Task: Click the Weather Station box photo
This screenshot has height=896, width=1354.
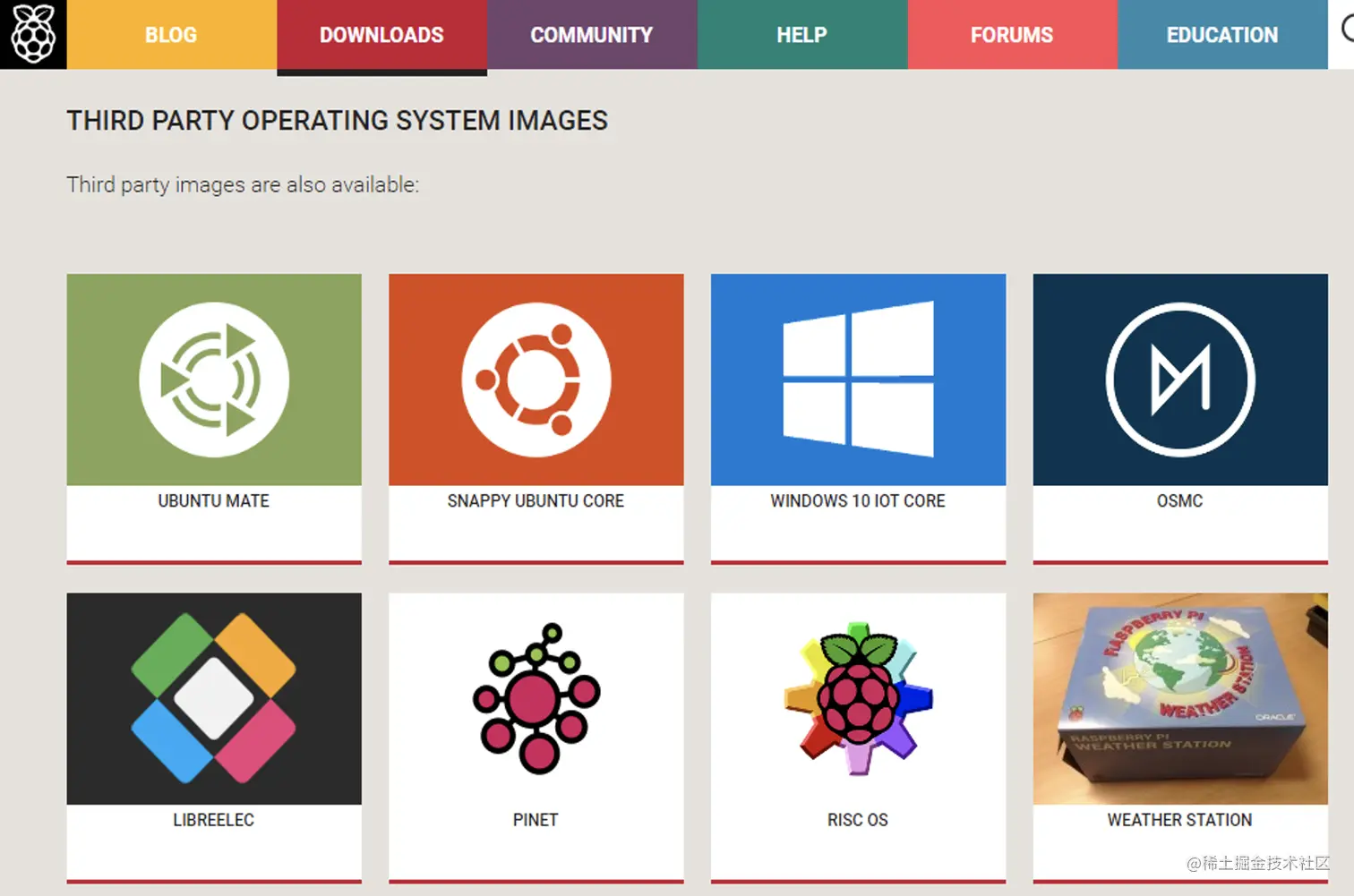Action: (1180, 698)
